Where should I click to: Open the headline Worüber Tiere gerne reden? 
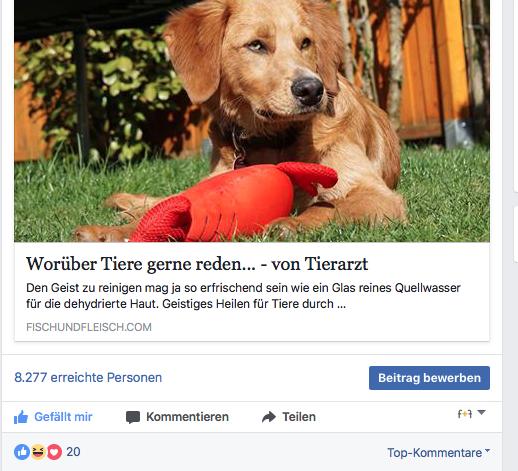click(x=197, y=264)
